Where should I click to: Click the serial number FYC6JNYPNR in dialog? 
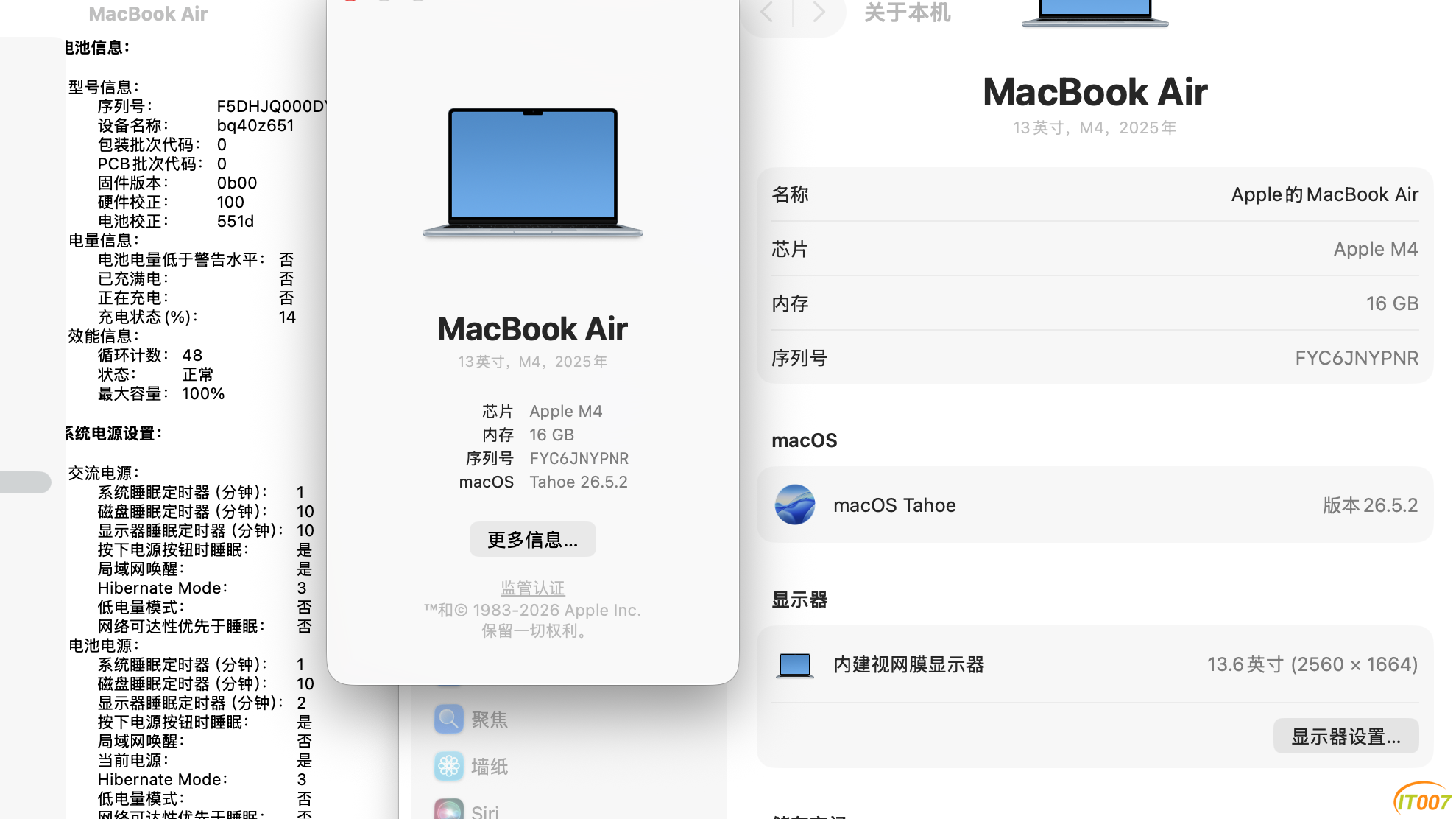click(x=579, y=458)
